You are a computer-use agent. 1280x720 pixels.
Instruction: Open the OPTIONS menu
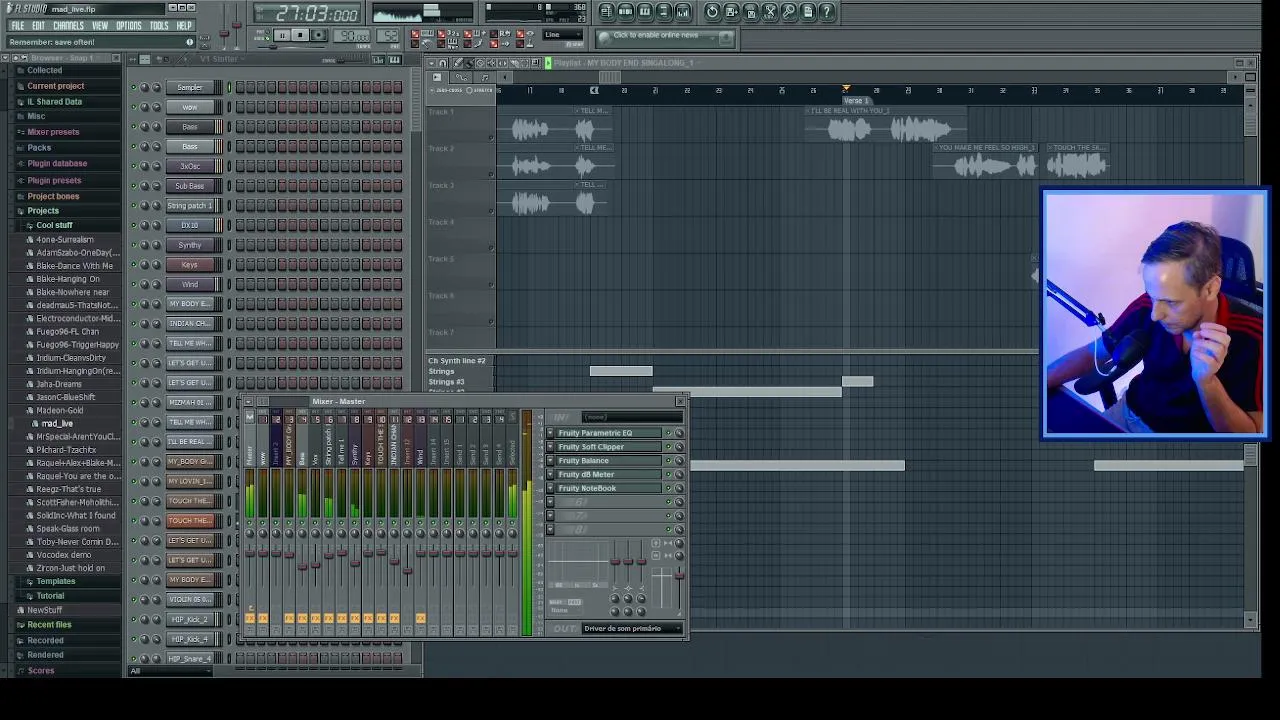[129, 26]
